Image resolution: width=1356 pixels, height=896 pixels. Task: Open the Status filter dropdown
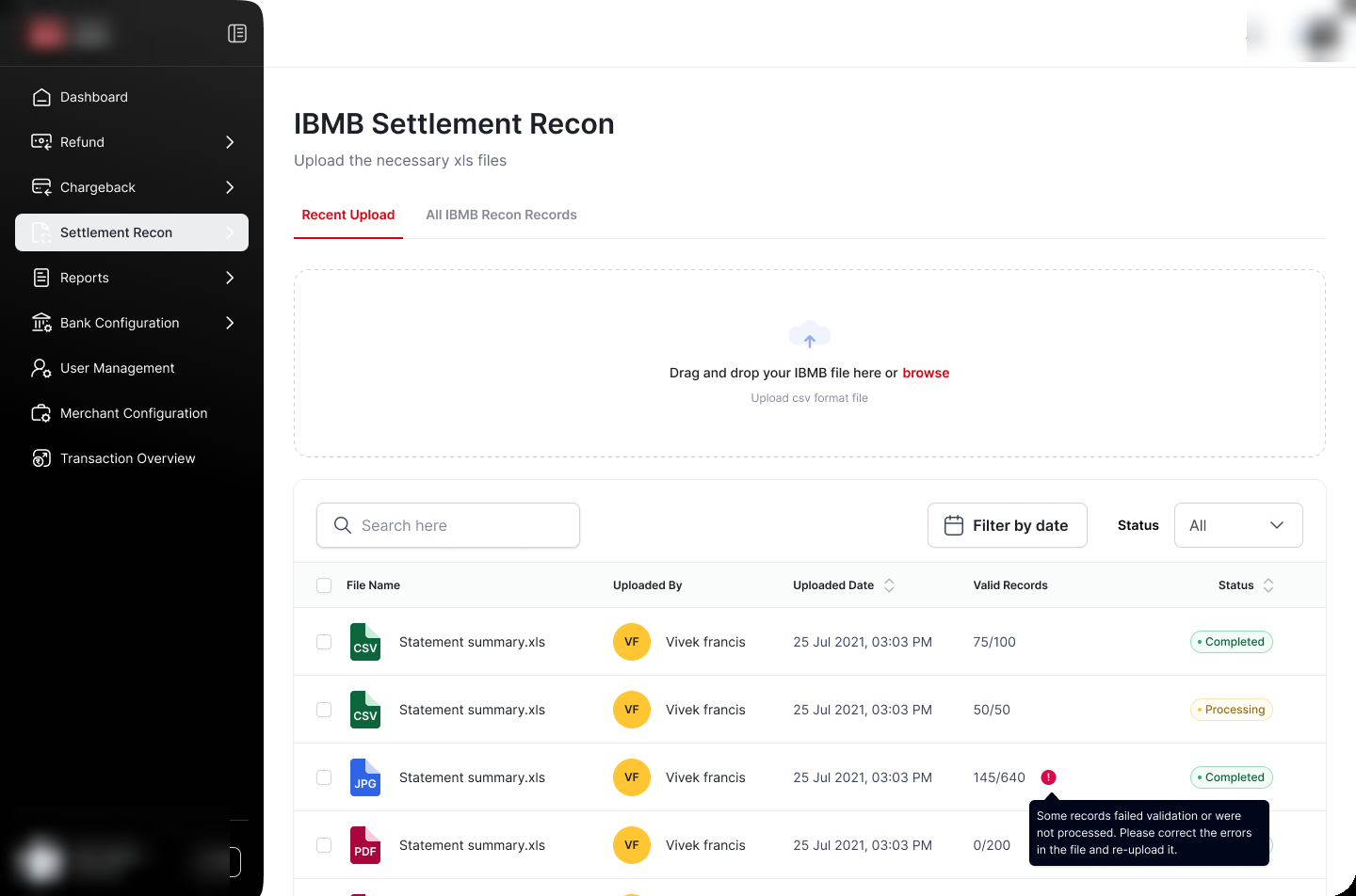click(1238, 525)
